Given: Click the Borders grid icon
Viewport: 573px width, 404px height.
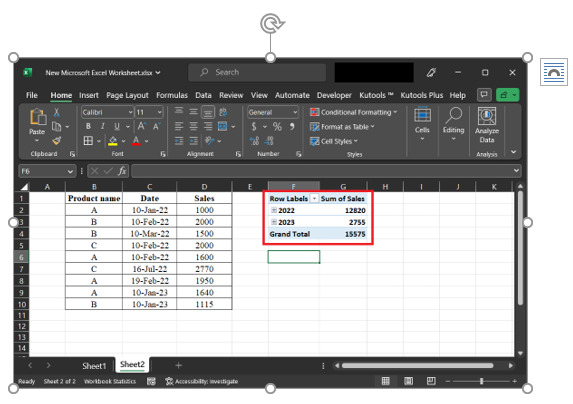Looking at the screenshot, I should point(88,141).
